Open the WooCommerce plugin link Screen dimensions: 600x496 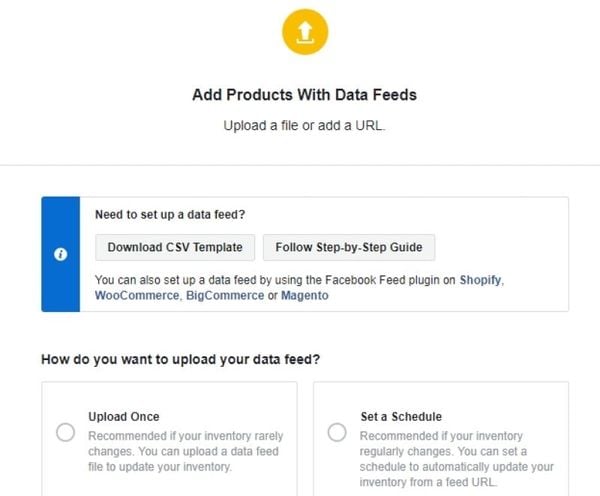[137, 295]
